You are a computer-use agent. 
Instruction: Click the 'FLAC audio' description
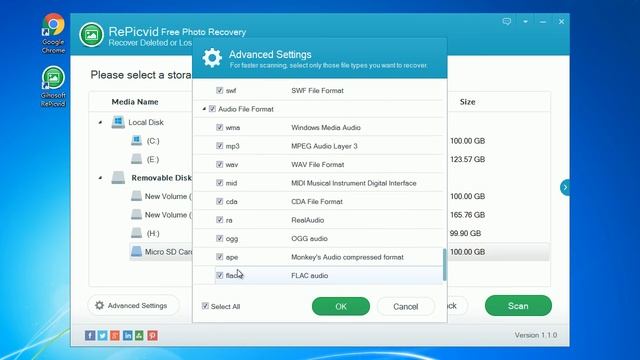[x=309, y=276]
